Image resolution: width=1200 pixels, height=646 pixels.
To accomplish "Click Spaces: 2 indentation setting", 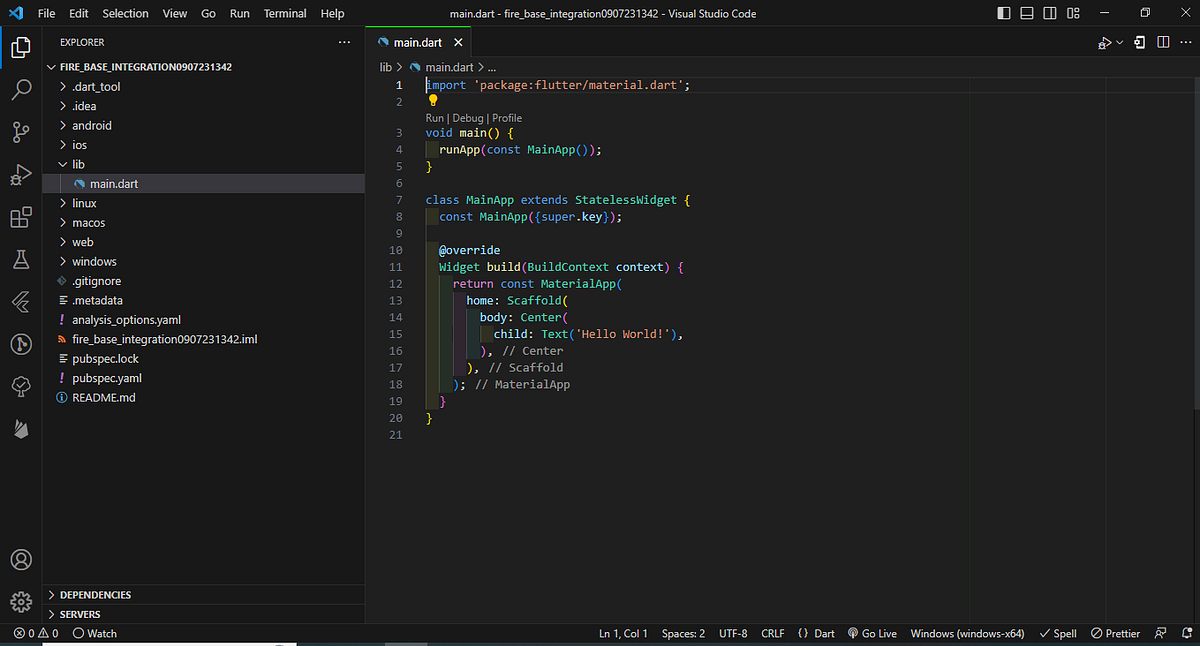I will point(683,633).
